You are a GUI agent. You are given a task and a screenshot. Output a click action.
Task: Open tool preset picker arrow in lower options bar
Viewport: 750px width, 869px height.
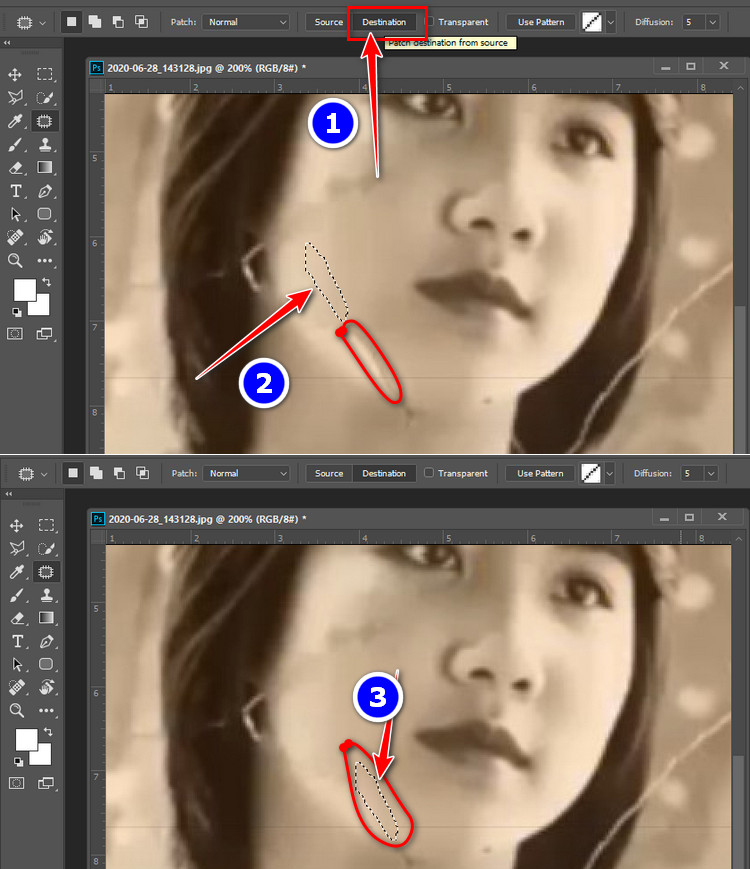tap(44, 474)
